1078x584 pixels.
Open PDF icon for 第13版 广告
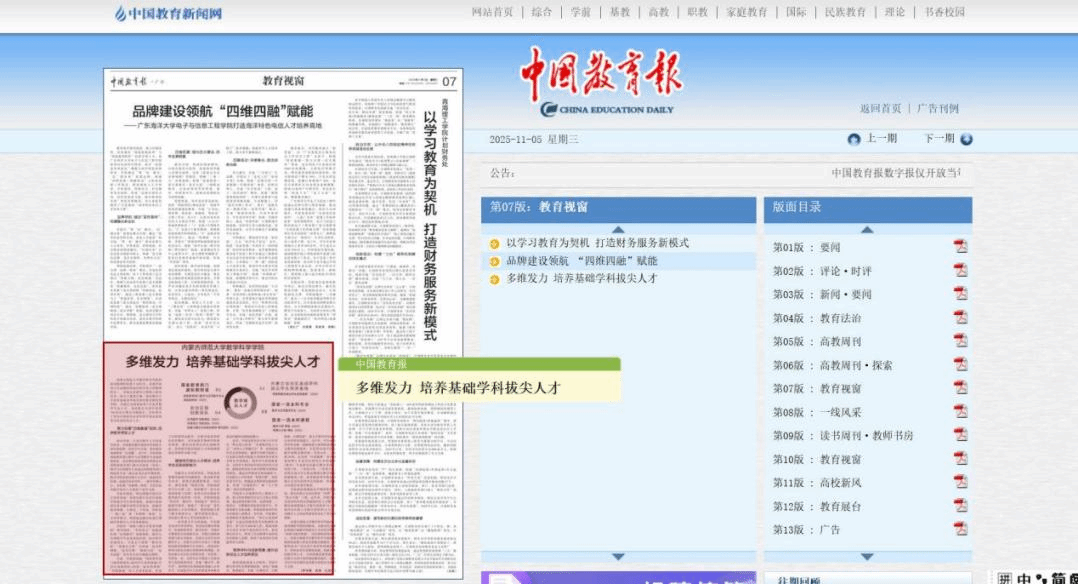960,529
